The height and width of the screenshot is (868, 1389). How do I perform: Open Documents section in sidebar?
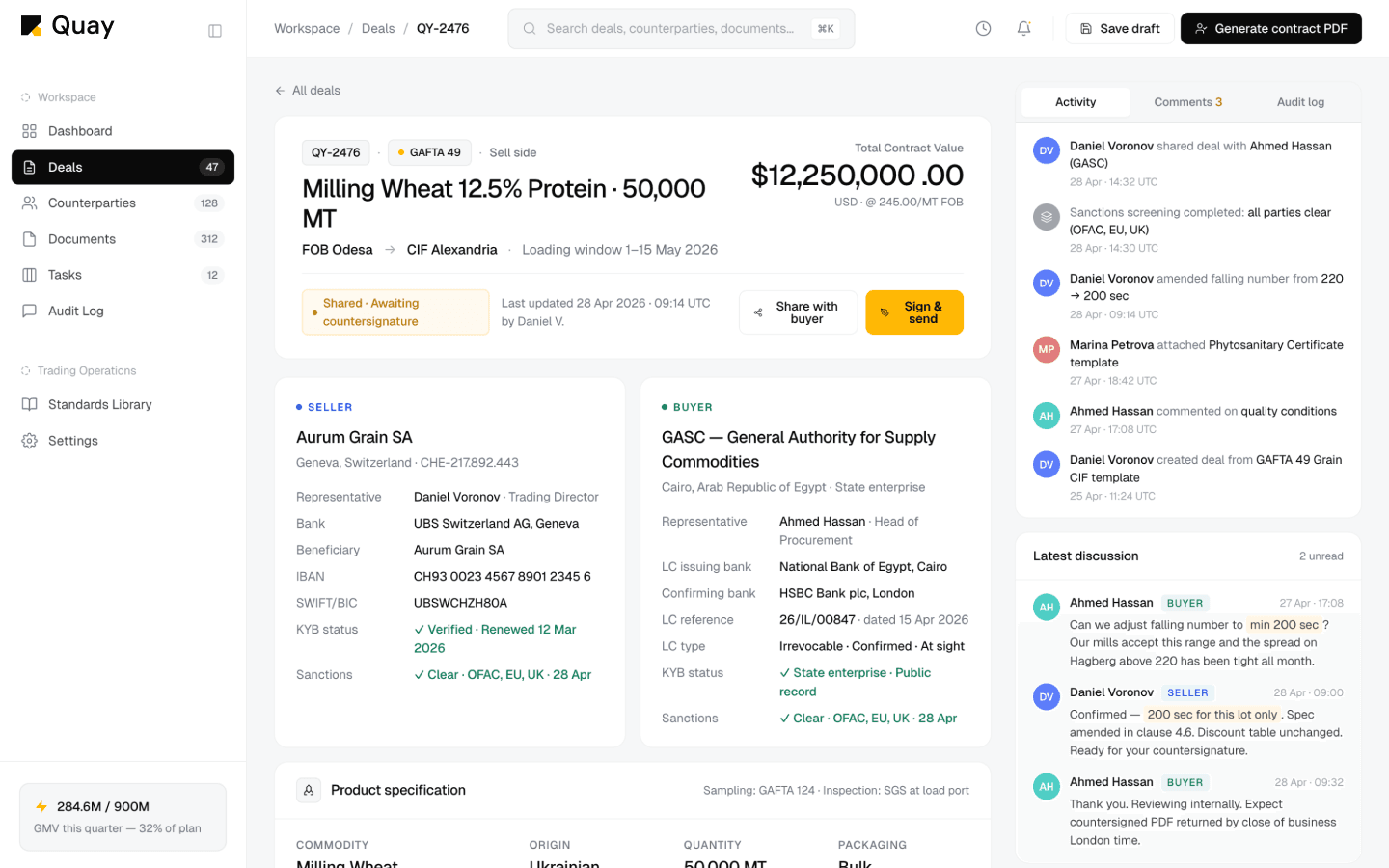pos(123,239)
